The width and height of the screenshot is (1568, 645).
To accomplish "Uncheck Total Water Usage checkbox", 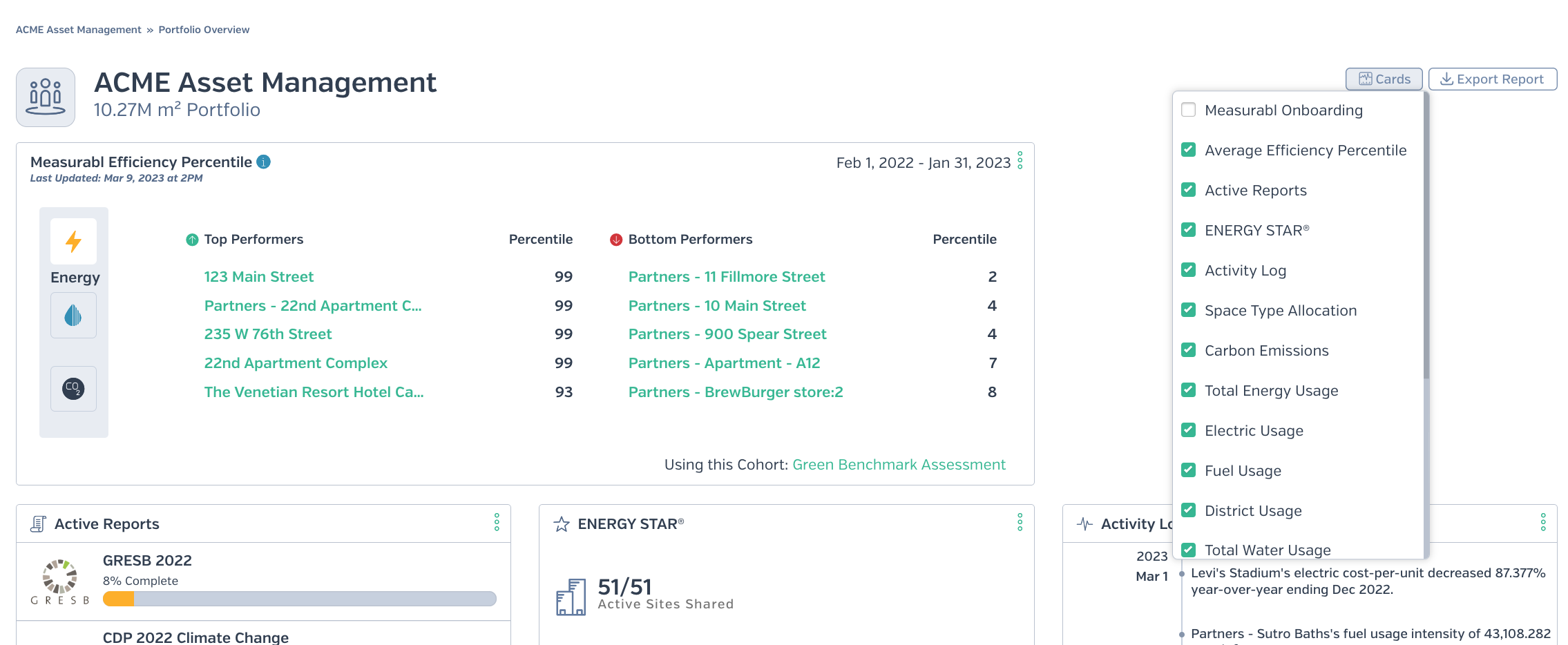I will (x=1188, y=550).
